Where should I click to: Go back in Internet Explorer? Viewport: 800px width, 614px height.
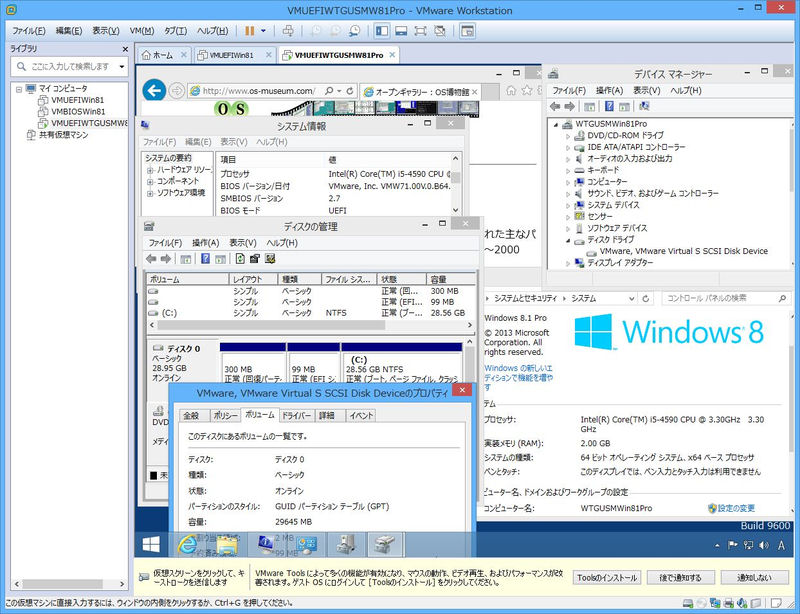point(154,91)
